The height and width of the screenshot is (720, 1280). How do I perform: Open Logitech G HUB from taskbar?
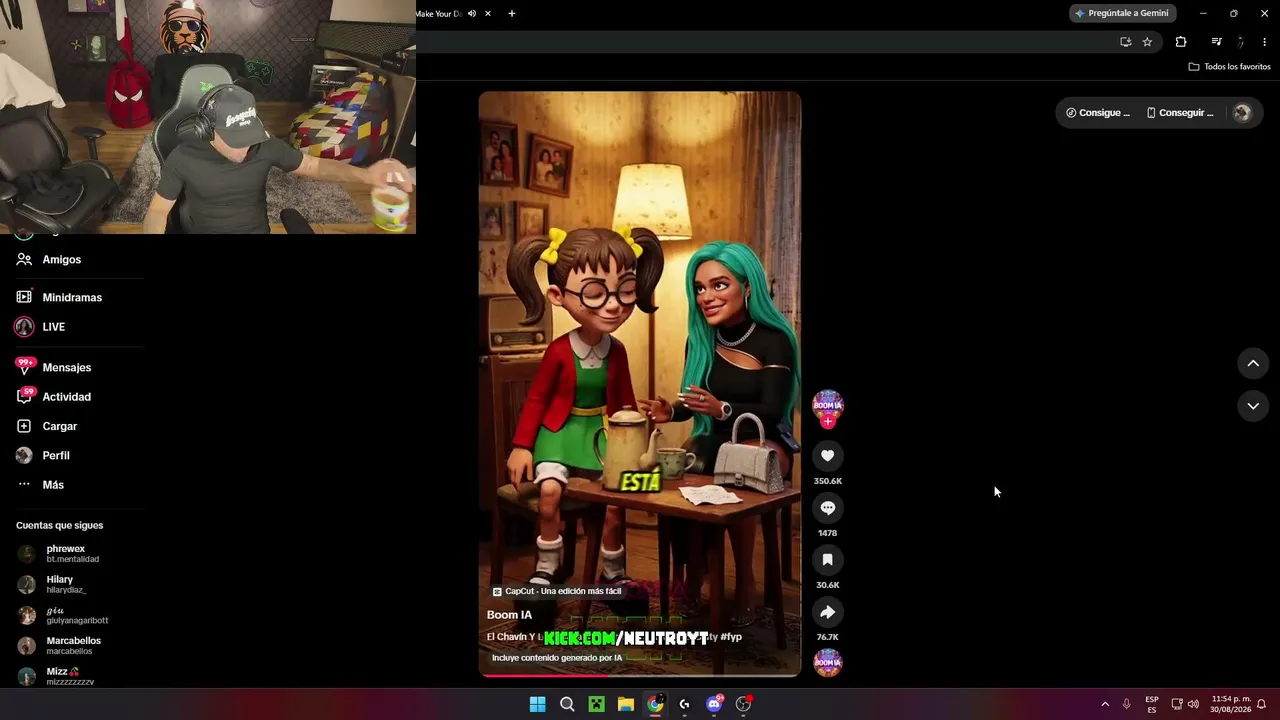tap(684, 704)
